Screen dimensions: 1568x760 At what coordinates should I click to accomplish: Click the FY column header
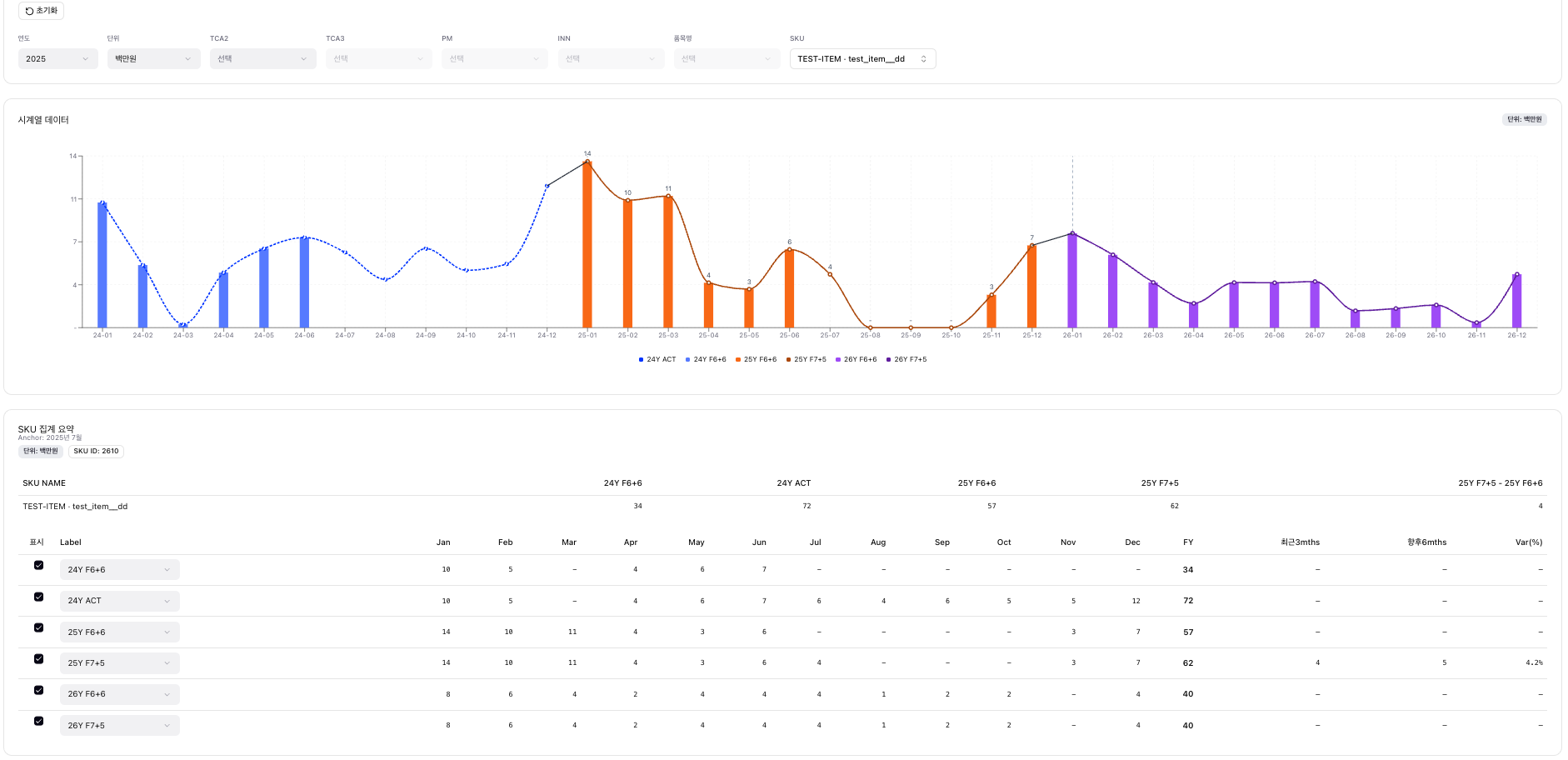pos(1187,542)
